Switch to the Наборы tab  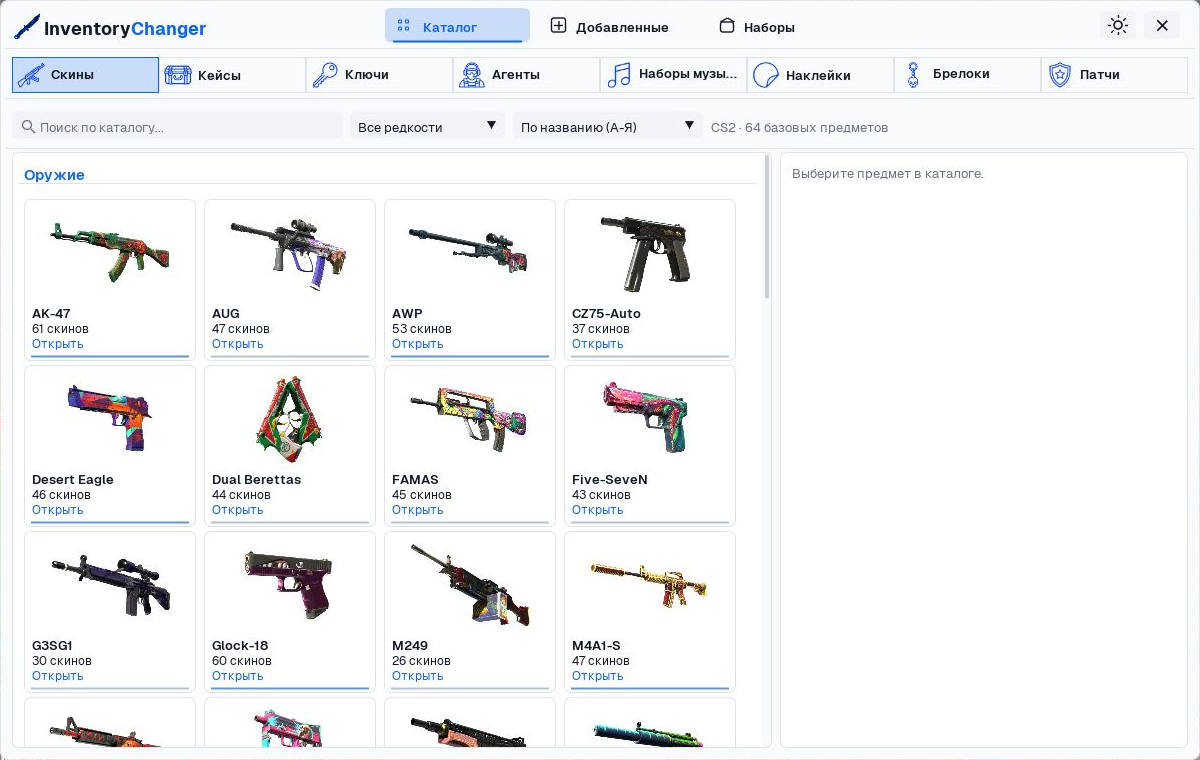coord(756,26)
